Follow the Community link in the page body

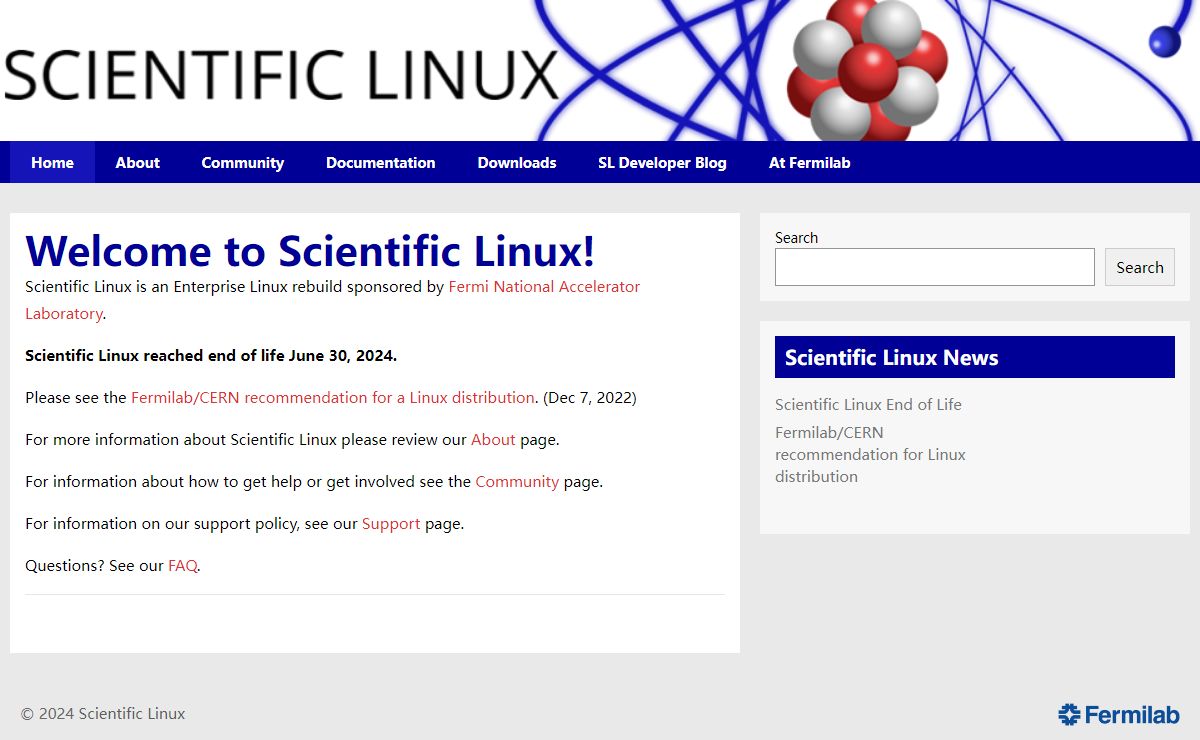(517, 481)
